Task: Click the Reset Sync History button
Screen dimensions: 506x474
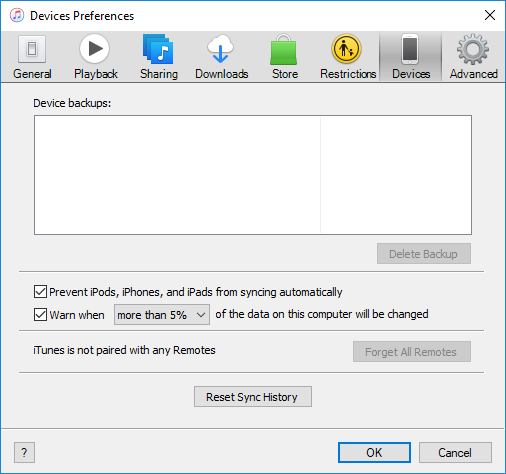Action: tap(253, 397)
